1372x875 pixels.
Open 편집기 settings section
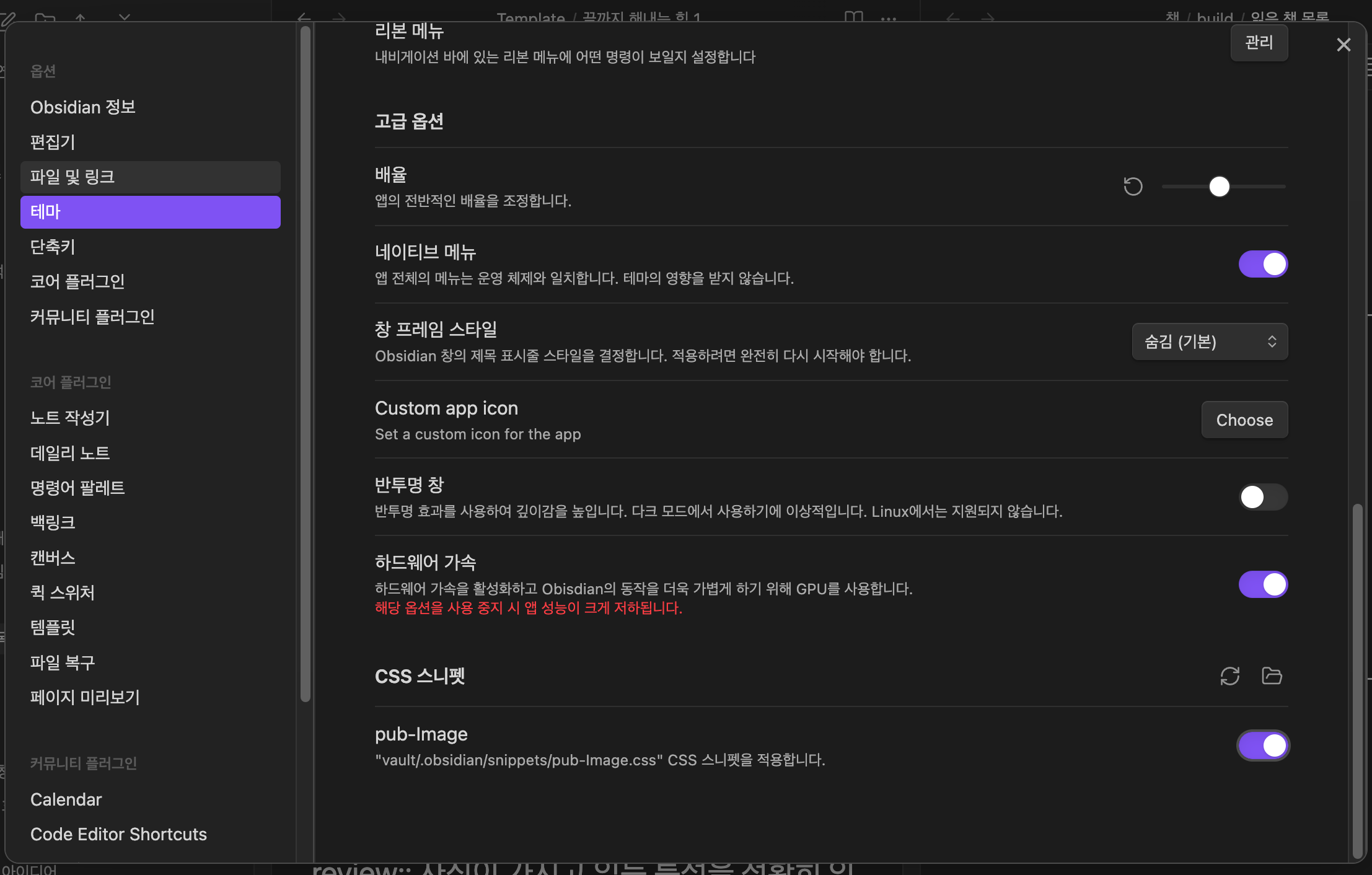point(53,142)
